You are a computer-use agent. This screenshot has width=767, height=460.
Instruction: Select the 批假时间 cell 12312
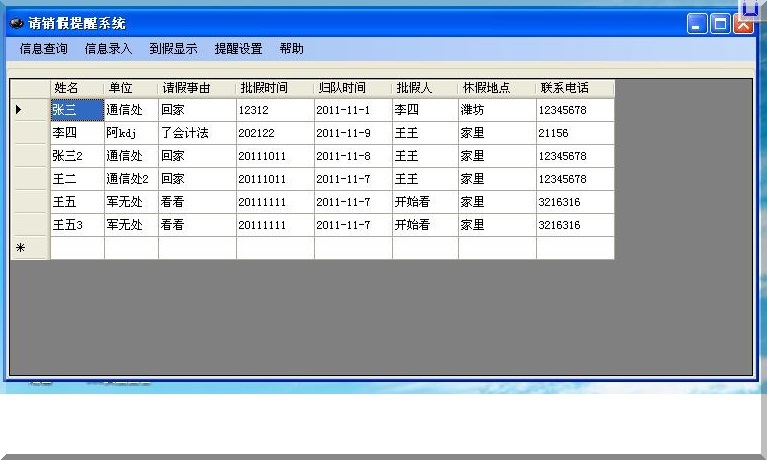(275, 110)
